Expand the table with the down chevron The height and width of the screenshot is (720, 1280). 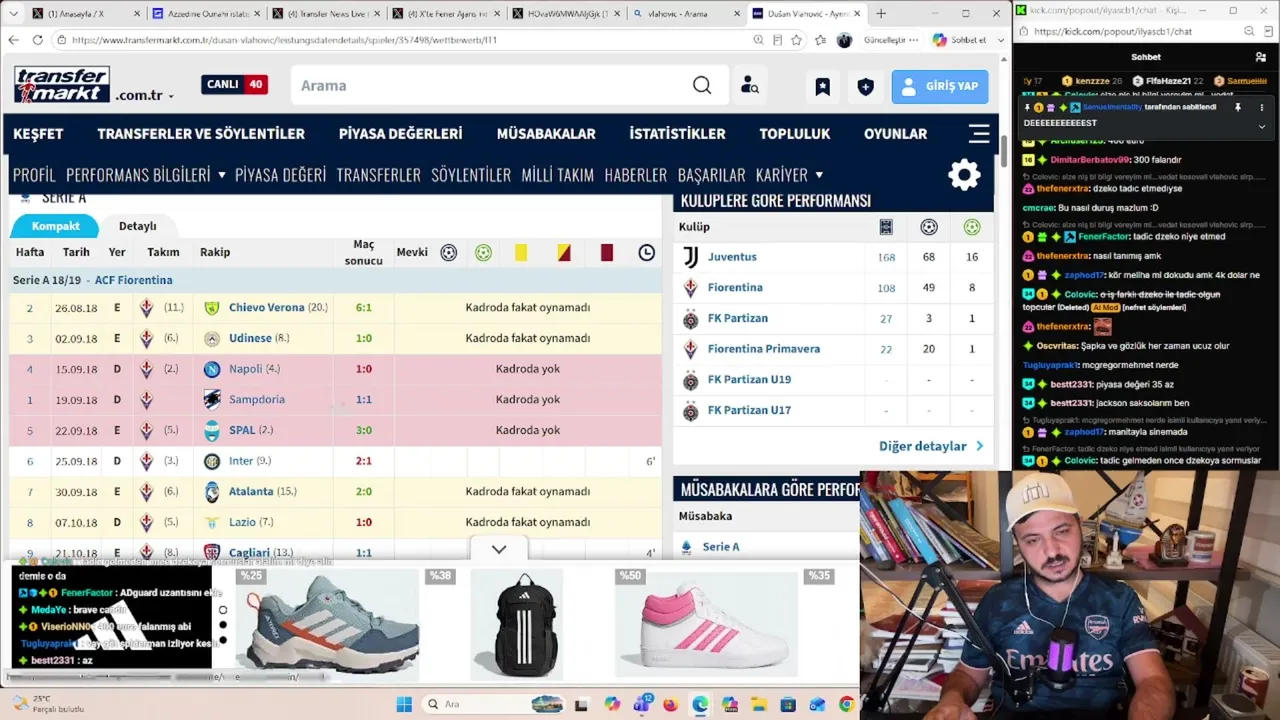tap(499, 549)
